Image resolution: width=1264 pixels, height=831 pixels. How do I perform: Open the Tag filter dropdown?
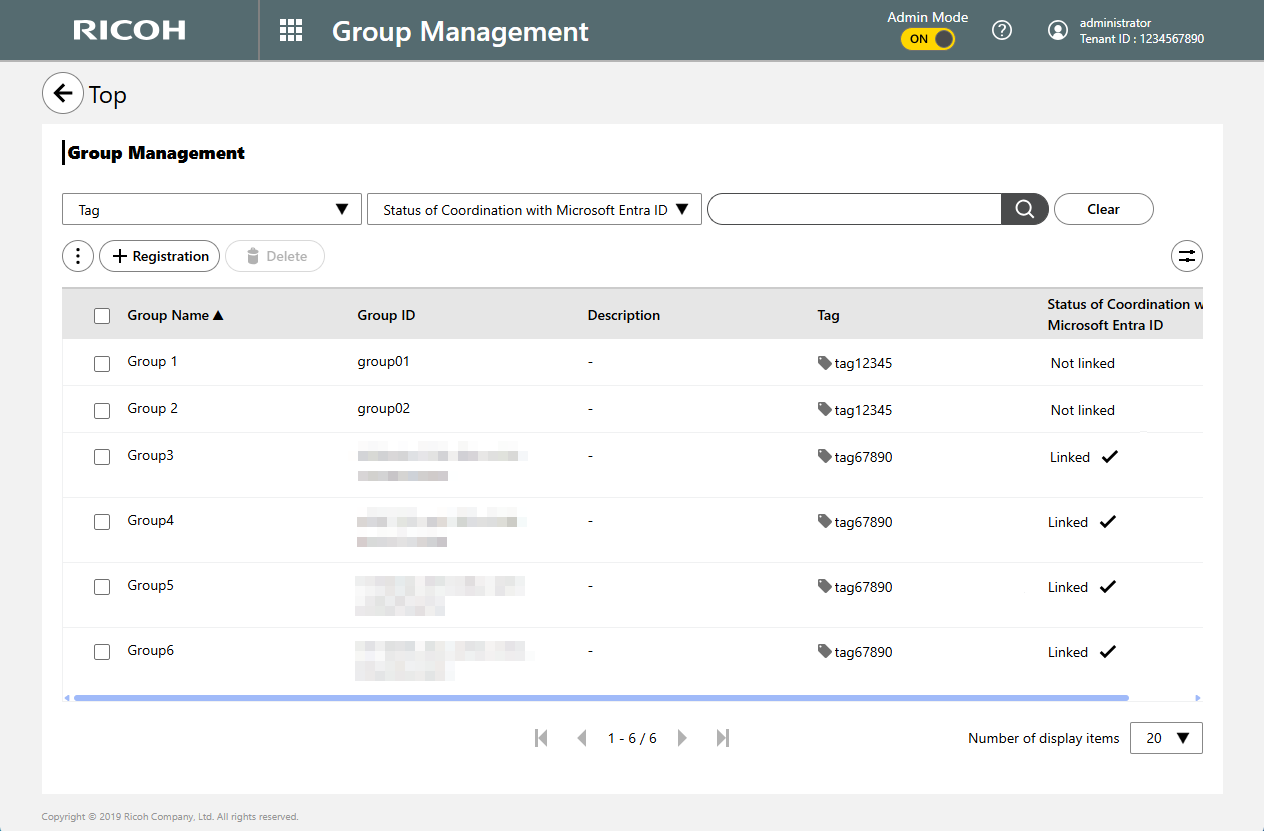tap(211, 209)
